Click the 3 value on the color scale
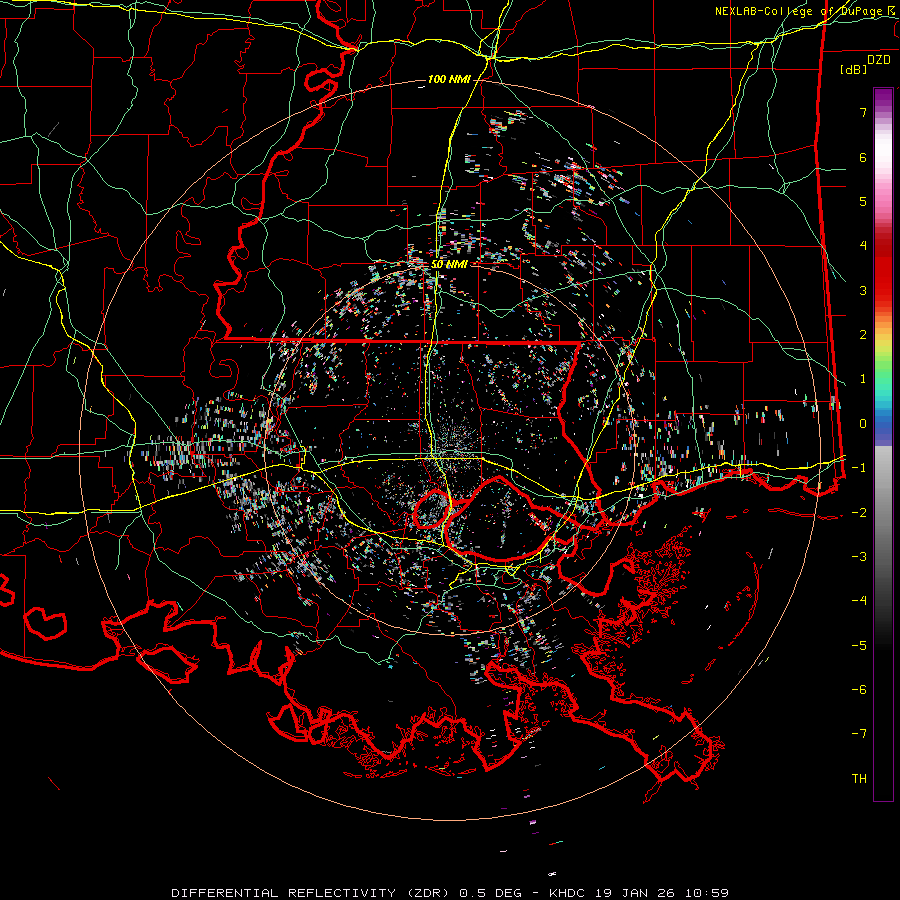Viewport: 900px width, 900px height. [x=863, y=290]
